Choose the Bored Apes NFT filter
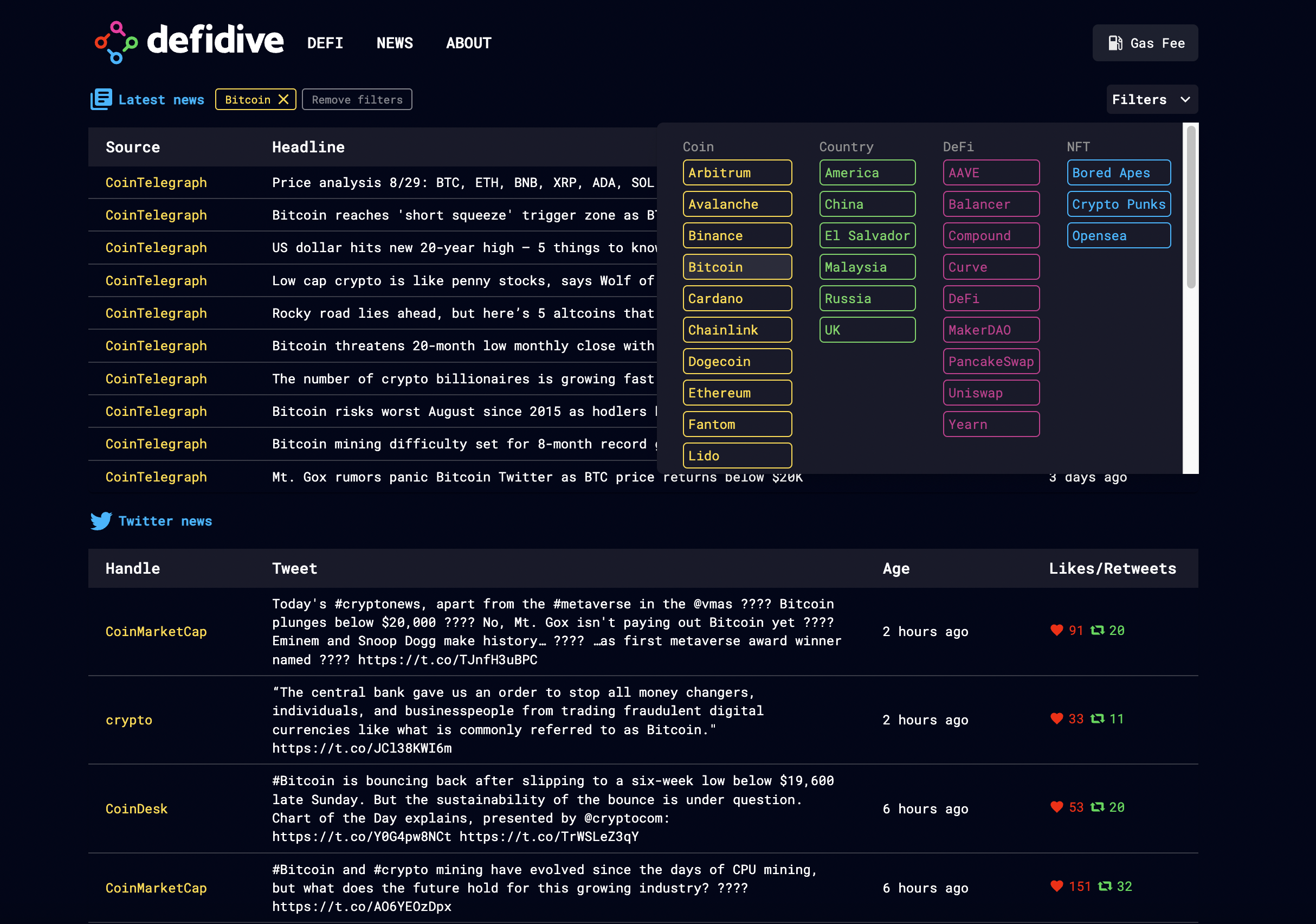This screenshot has width=1316, height=924. [x=1118, y=172]
